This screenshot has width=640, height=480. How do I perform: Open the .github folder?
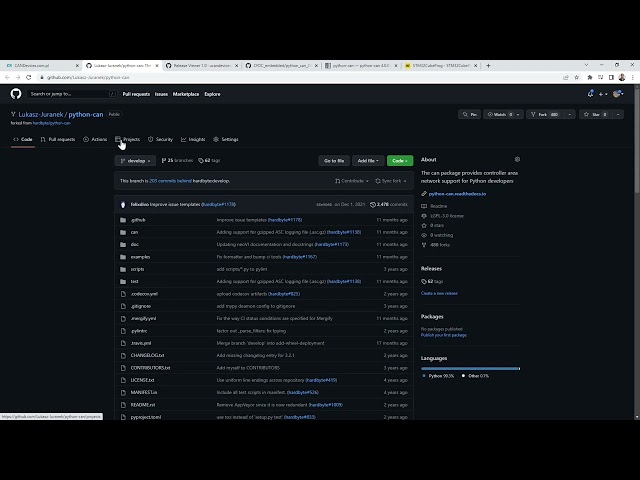click(x=138, y=220)
